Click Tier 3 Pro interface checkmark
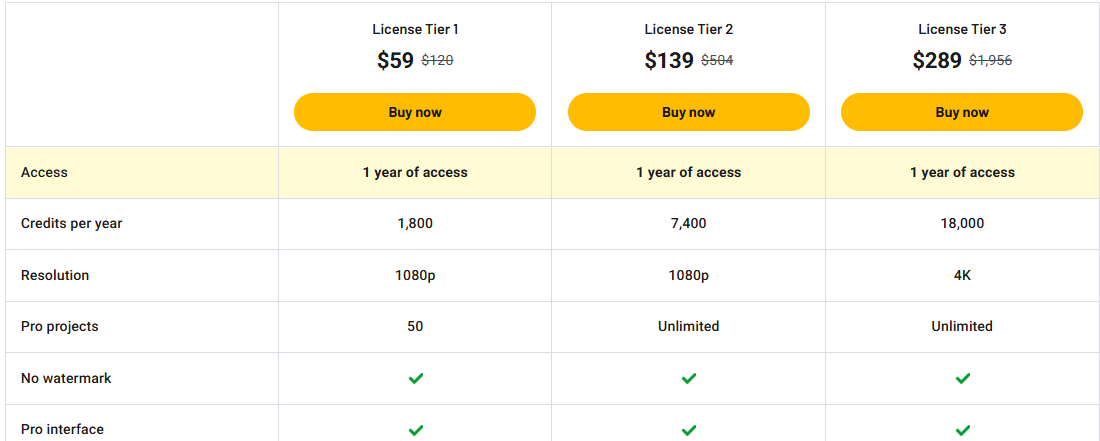Screen dimensions: 1100x441 pyautogui.click(x=963, y=430)
